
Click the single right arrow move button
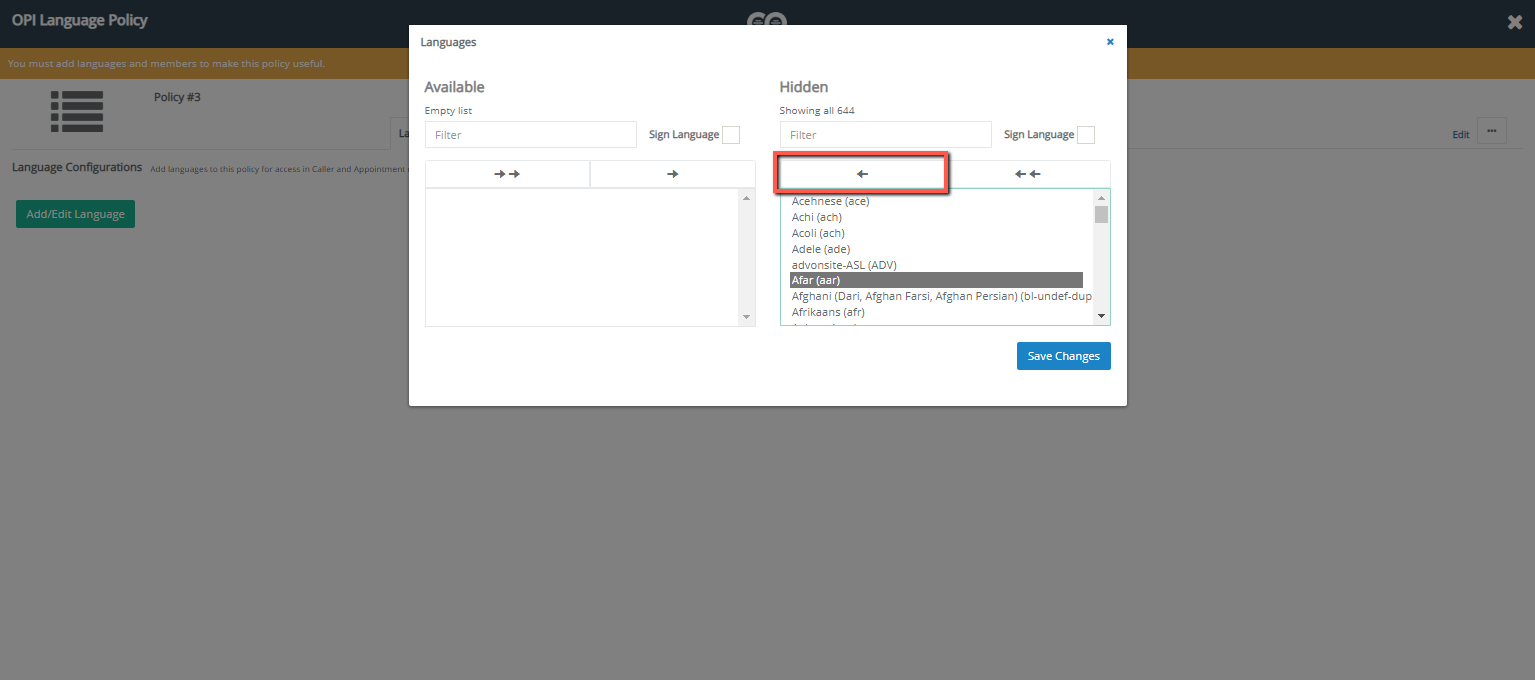point(672,174)
